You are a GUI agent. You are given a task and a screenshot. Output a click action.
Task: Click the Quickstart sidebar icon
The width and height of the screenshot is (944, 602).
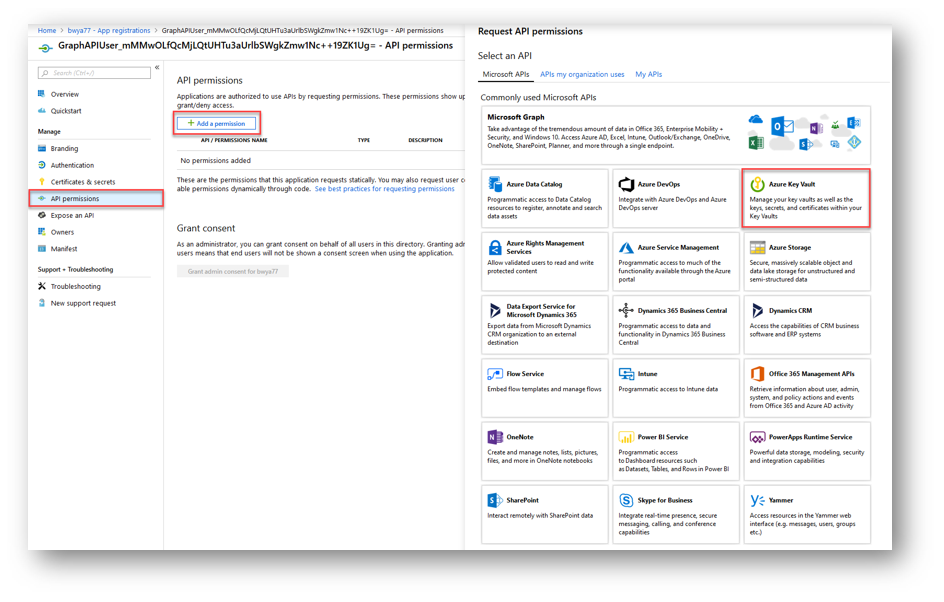pyautogui.click(x=42, y=111)
